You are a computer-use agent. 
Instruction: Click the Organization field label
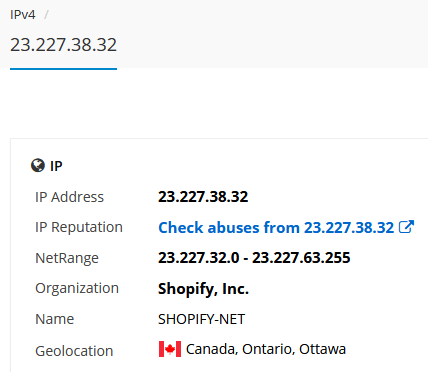(x=77, y=289)
